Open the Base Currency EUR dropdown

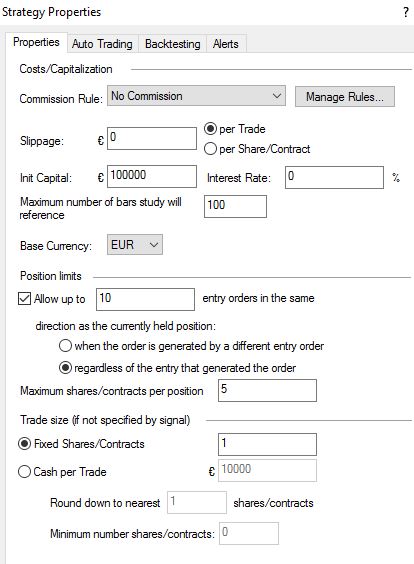click(135, 245)
